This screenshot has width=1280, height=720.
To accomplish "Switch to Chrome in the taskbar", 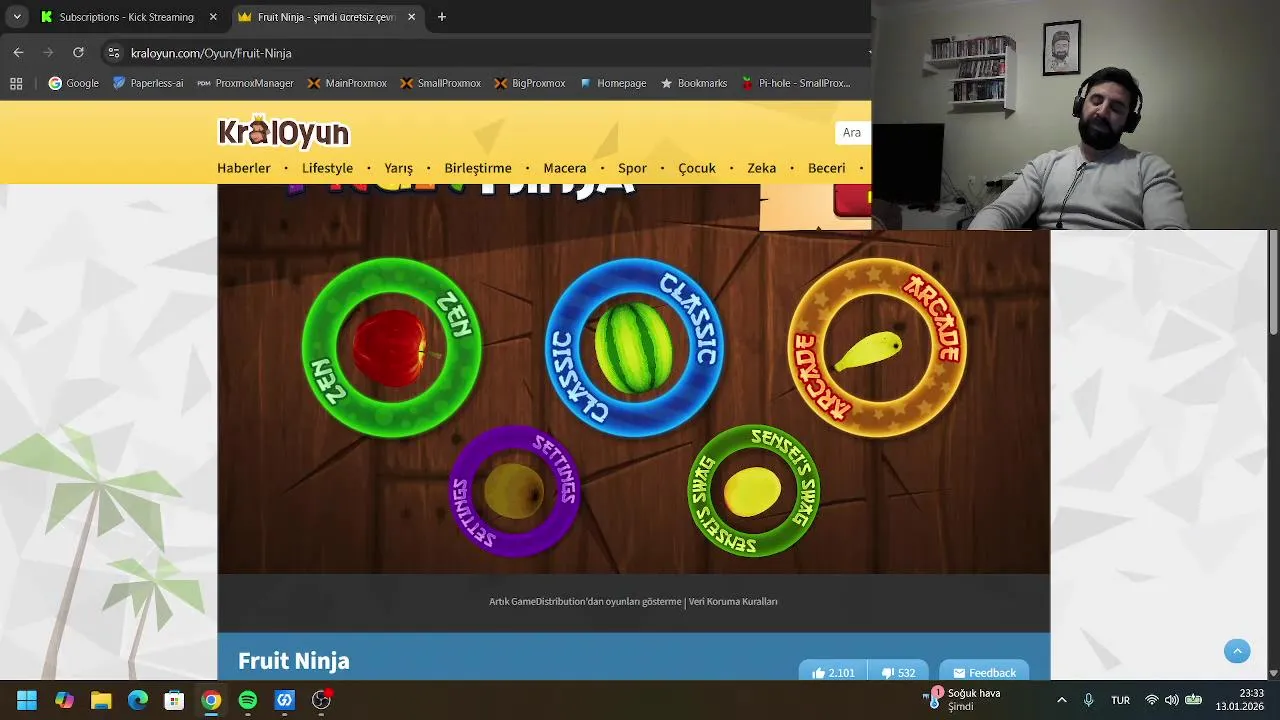I will (x=211, y=700).
